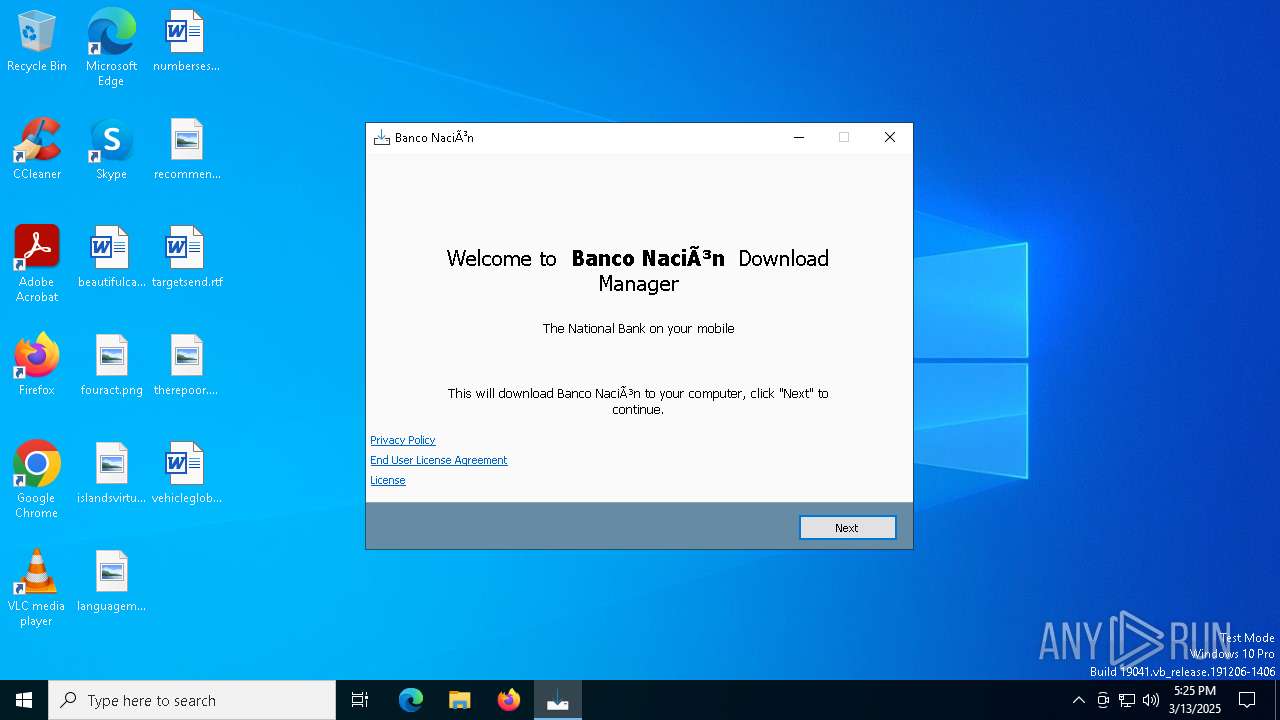Select the fouract.png file icon
1280x720 pixels.
(111, 365)
